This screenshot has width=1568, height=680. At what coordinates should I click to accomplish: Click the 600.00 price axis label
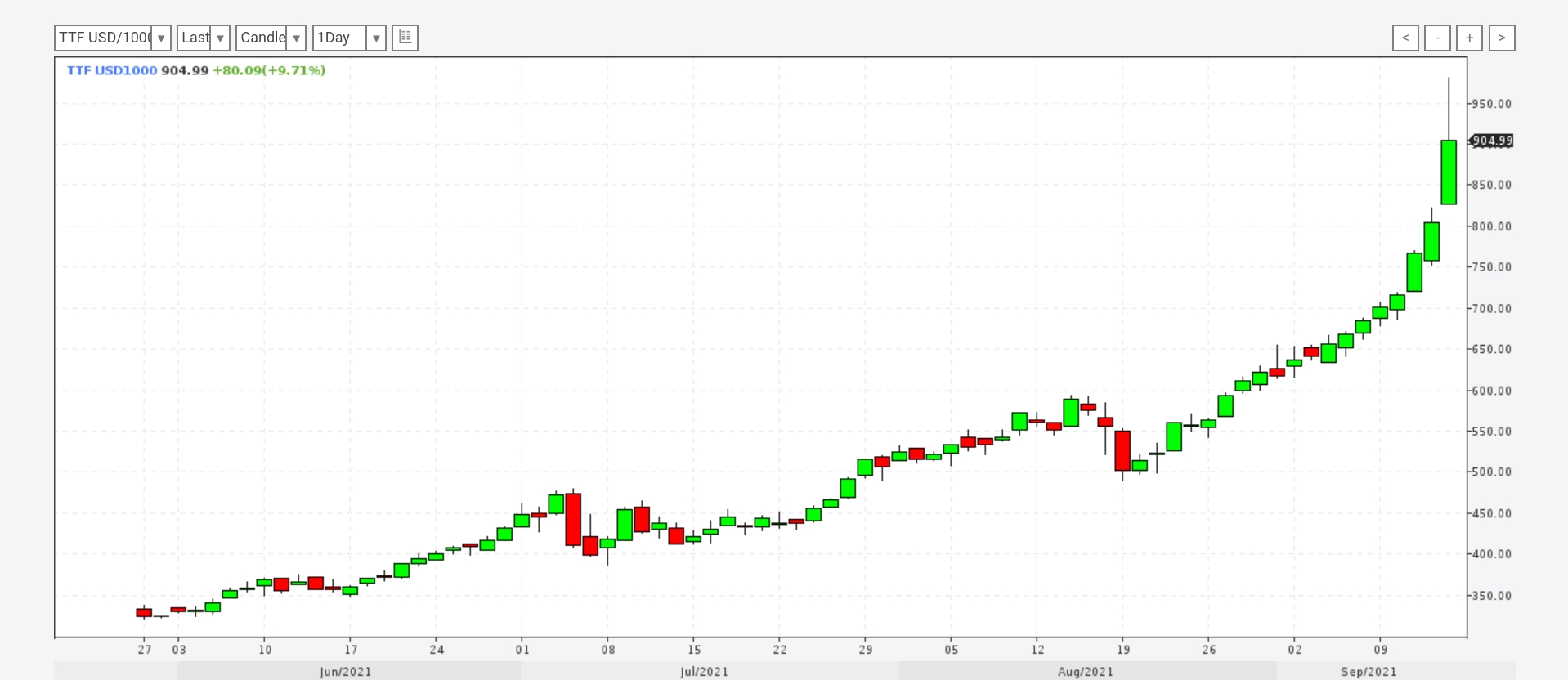point(1492,391)
